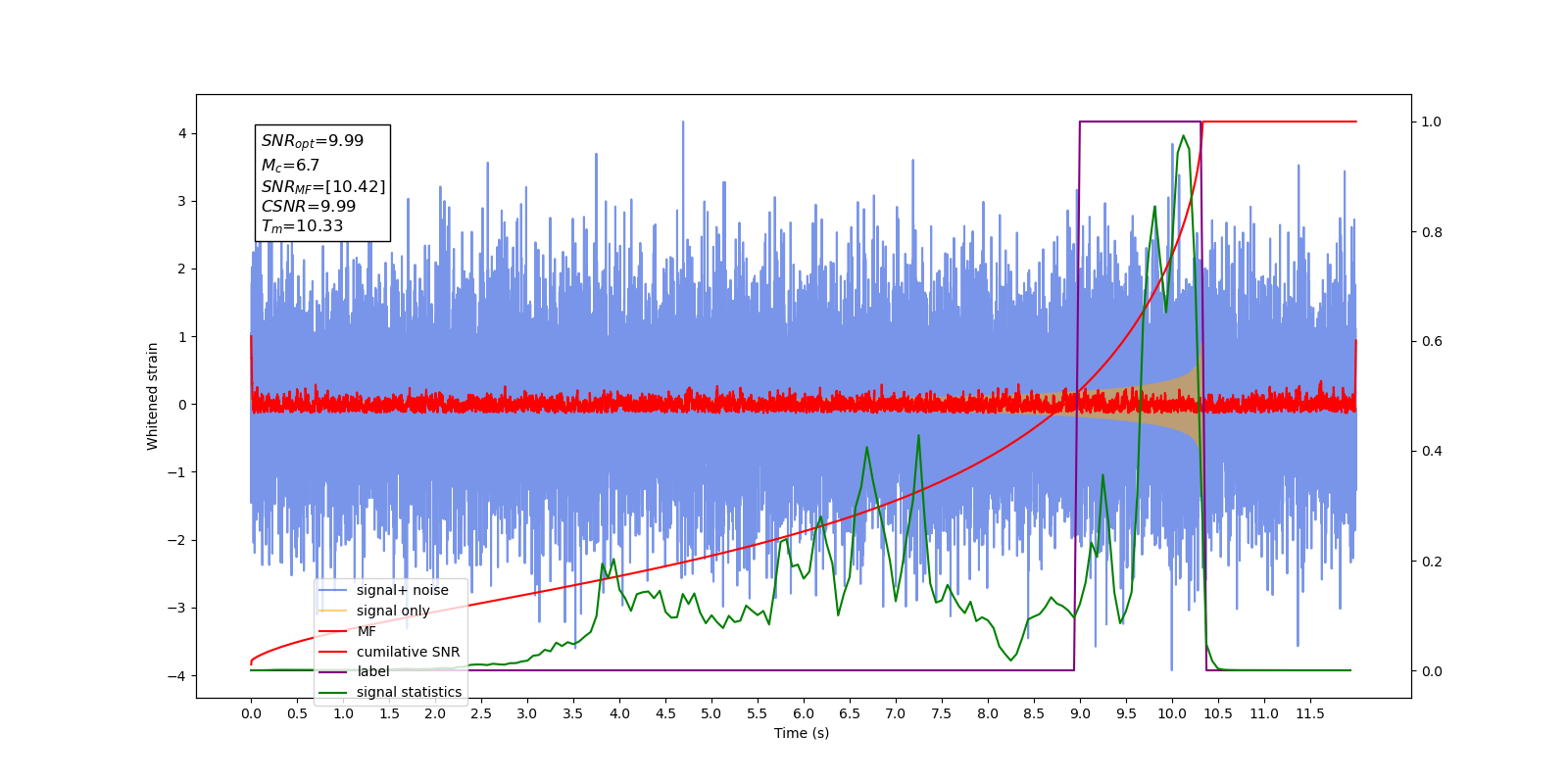Click the right y-axis tick label 1.0
The height and width of the screenshot is (784, 1568).
pyautogui.click(x=1432, y=122)
